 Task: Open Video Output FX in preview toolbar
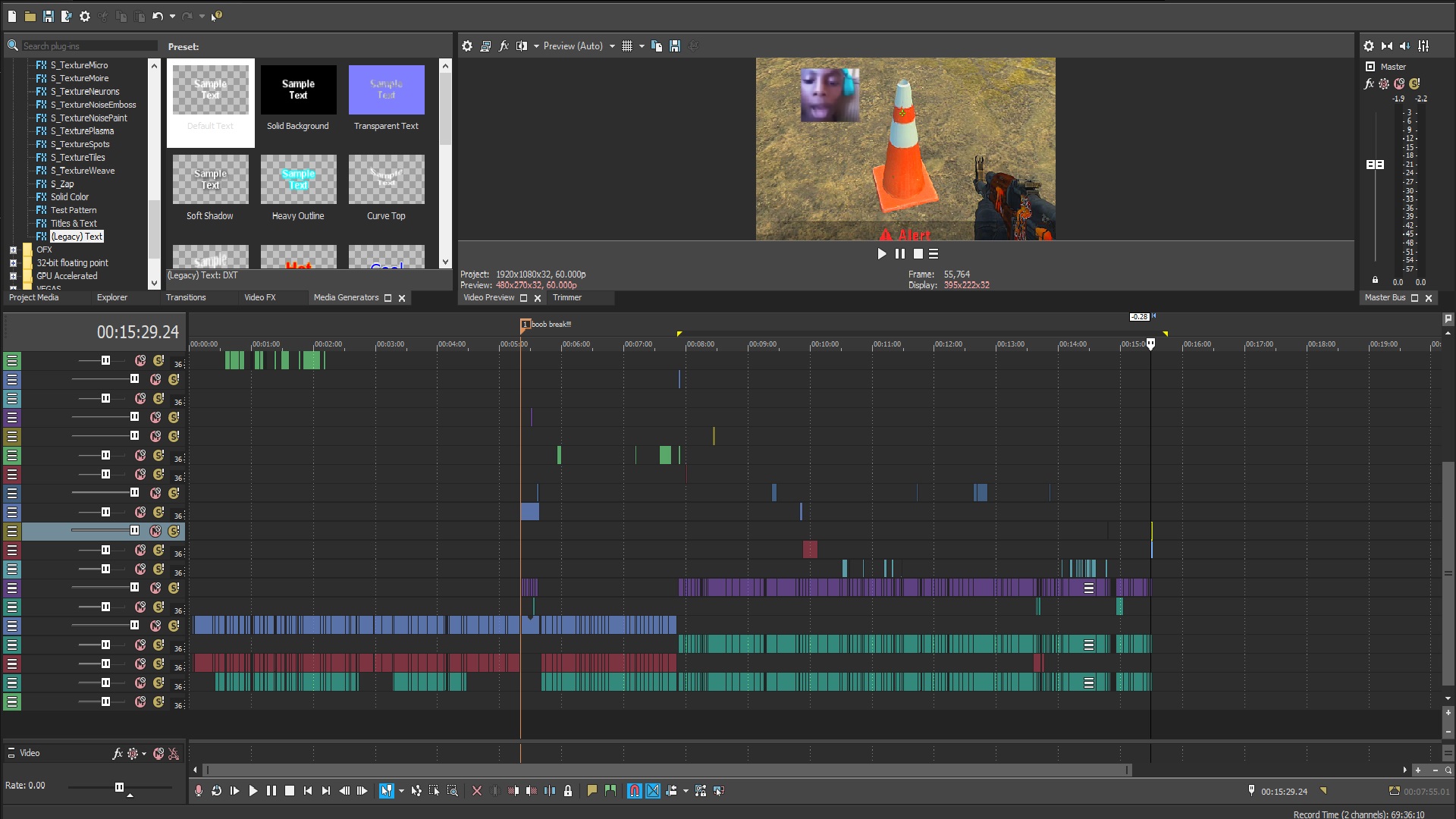click(504, 46)
